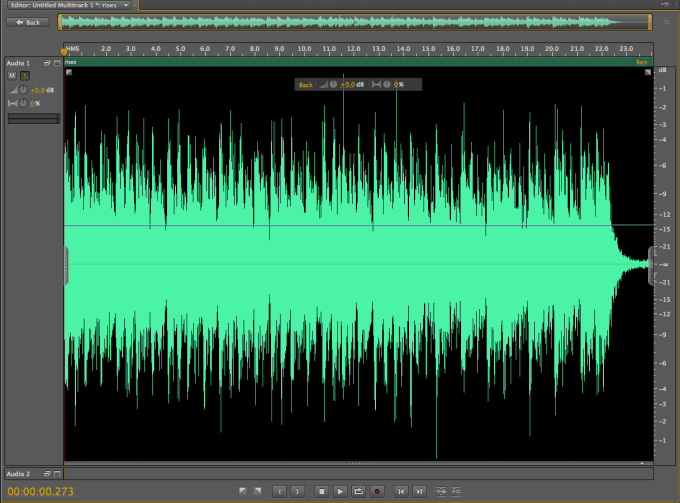
Task: Click the 12.0 mark on the time ruler
Action: [x=353, y=49]
